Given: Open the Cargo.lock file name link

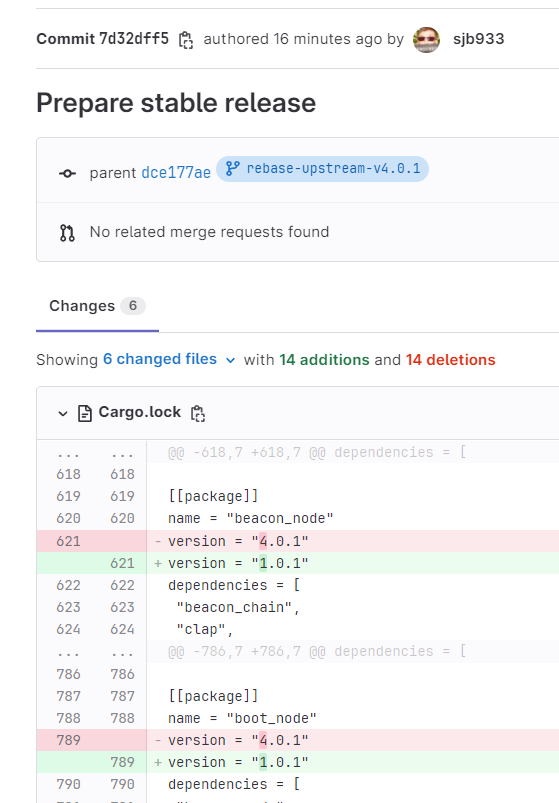Looking at the screenshot, I should click(x=140, y=412).
